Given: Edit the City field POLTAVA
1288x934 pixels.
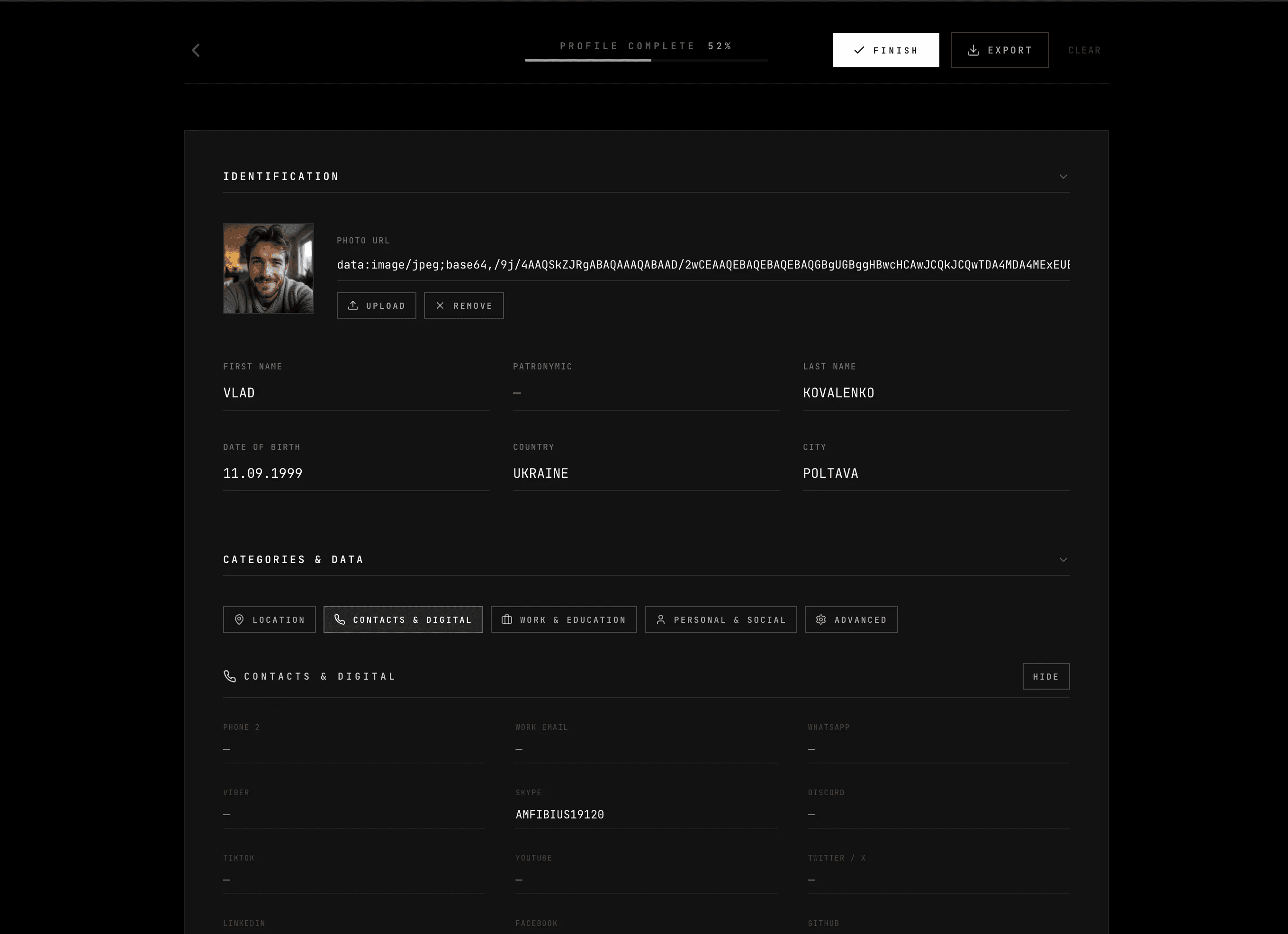Looking at the screenshot, I should pos(936,474).
